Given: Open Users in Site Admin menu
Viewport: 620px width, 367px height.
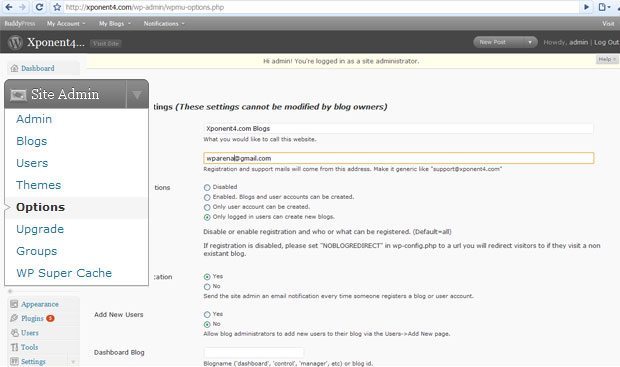Looking at the screenshot, I should point(32,163).
